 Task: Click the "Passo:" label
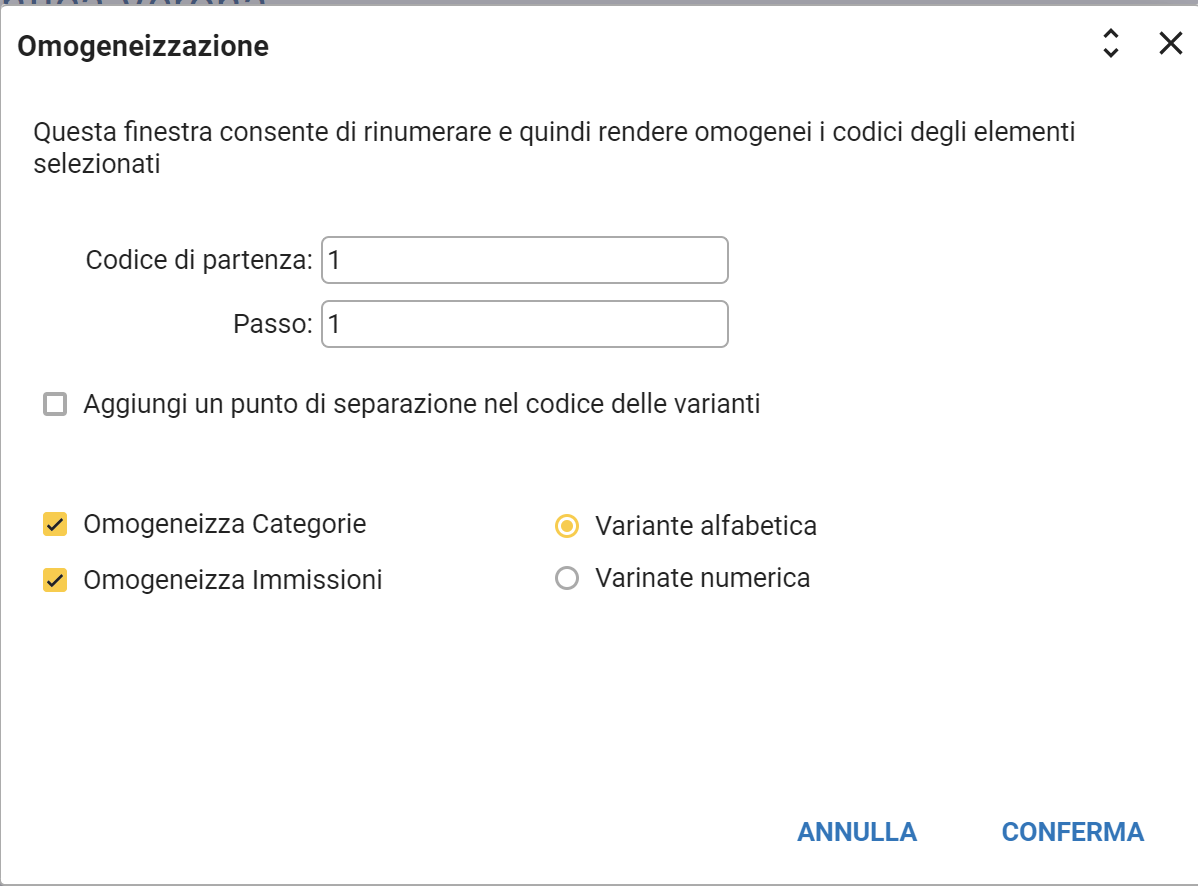(x=273, y=325)
